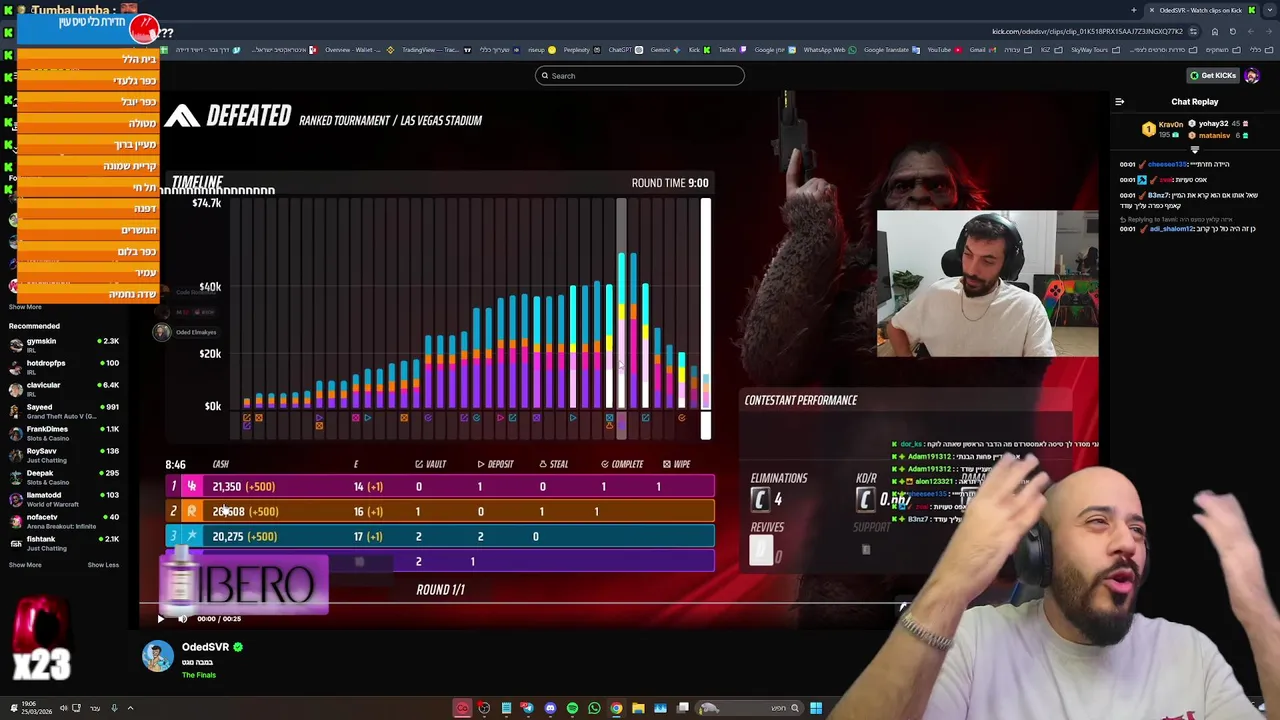
Task: Open the Get KICKs button
Action: 1213,76
